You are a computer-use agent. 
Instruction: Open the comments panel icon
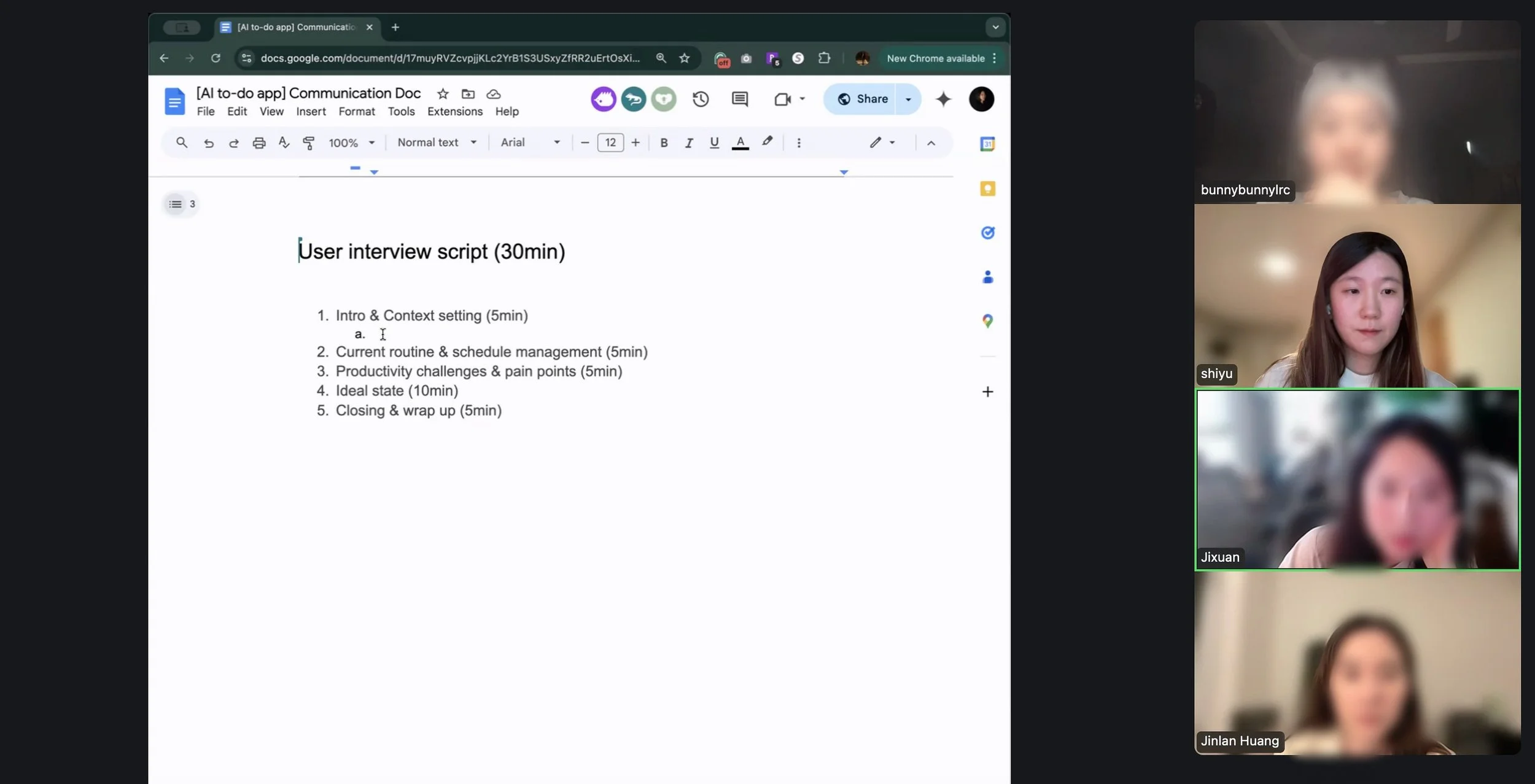(740, 99)
